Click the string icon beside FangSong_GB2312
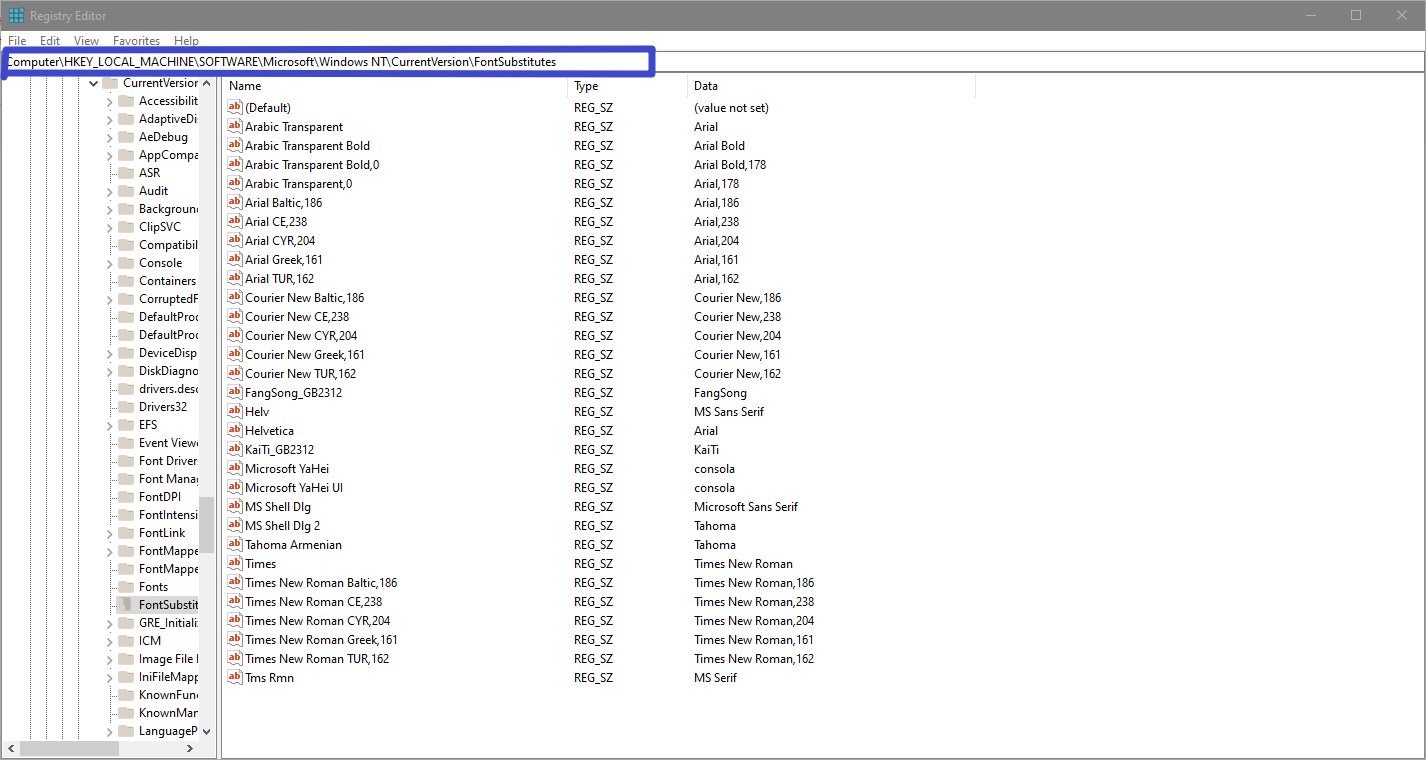 (x=235, y=392)
